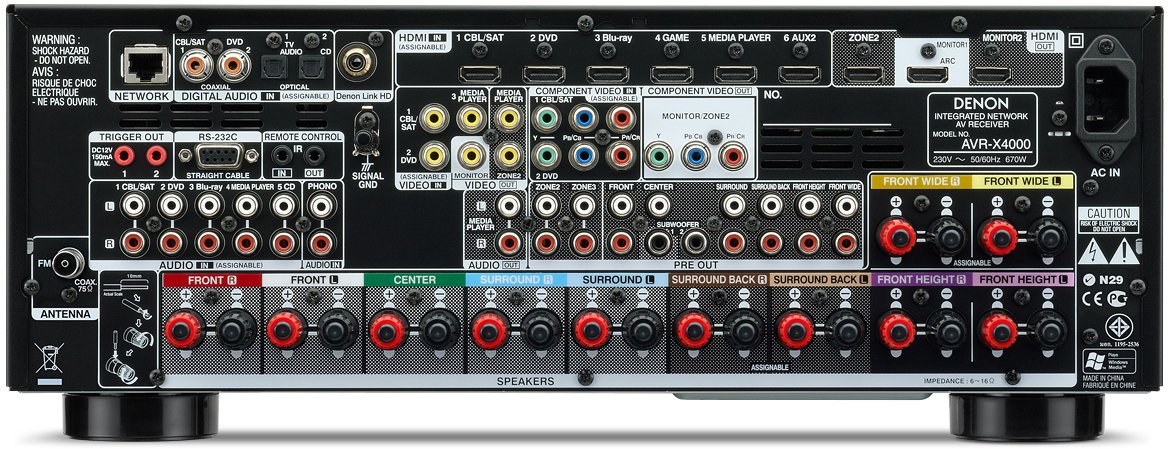Click the PHONO left white jack

[x=322, y=205]
